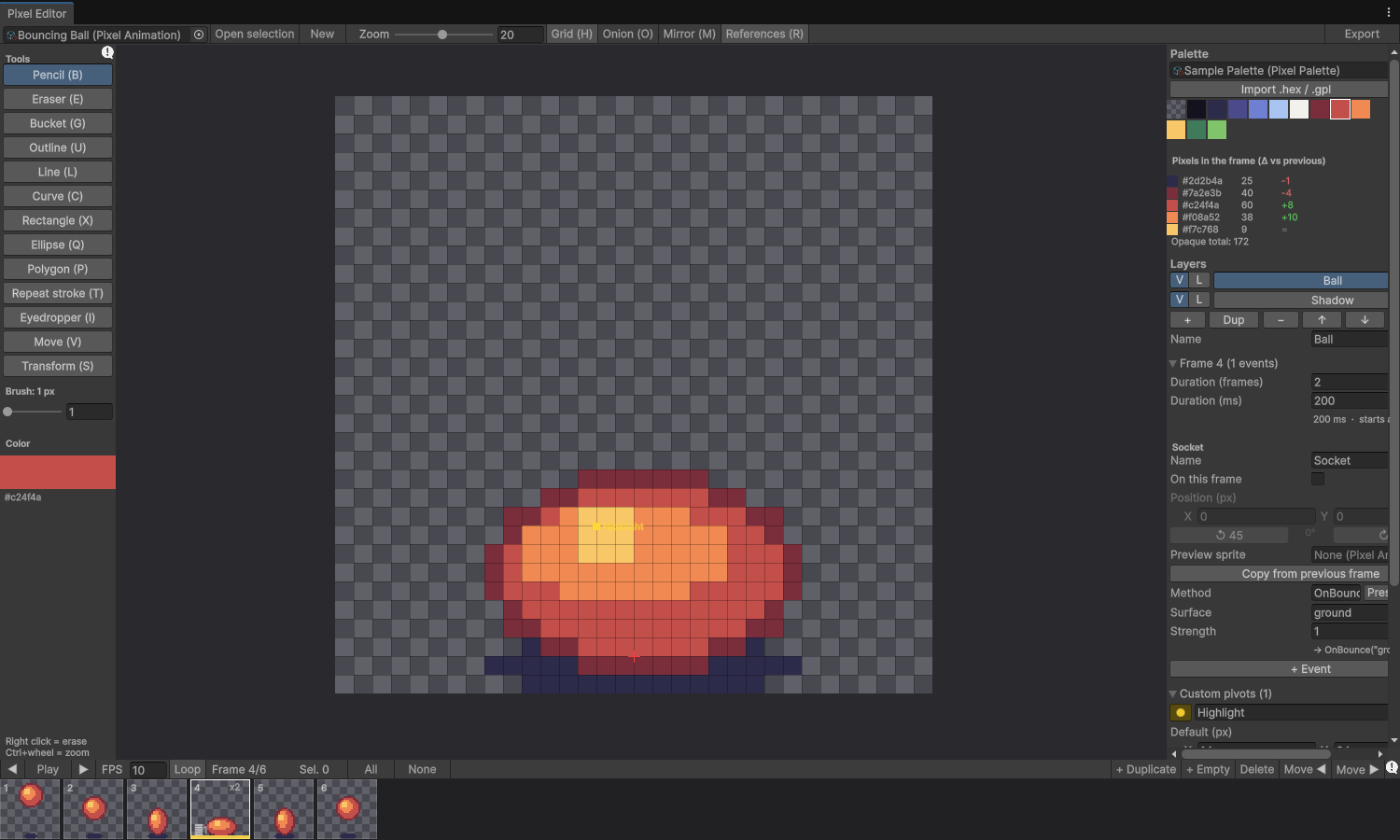Click + Duplicate frame button
The width and height of the screenshot is (1400, 840).
point(1146,769)
